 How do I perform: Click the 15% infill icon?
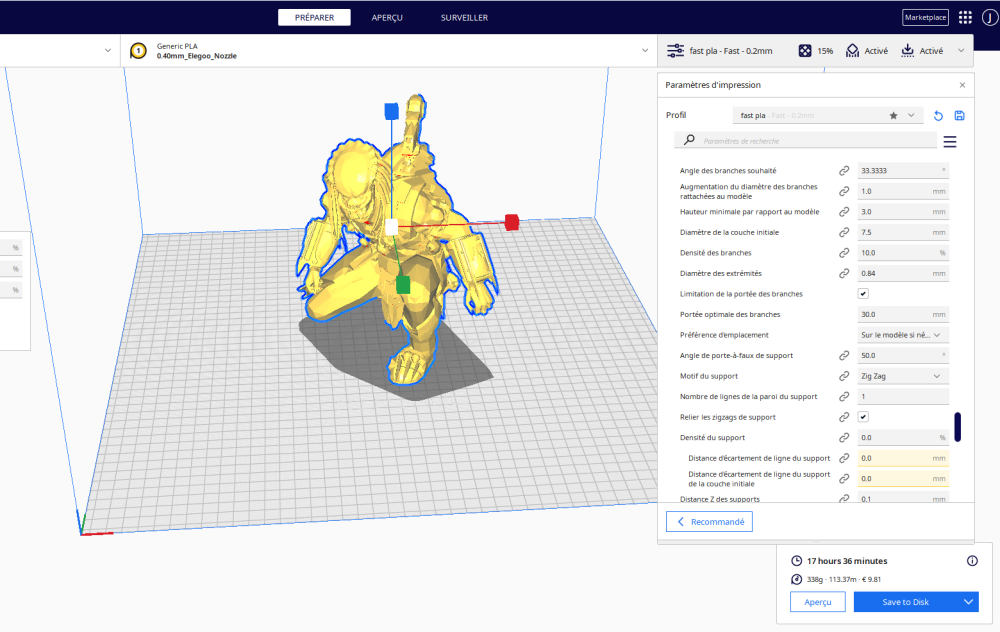click(805, 50)
